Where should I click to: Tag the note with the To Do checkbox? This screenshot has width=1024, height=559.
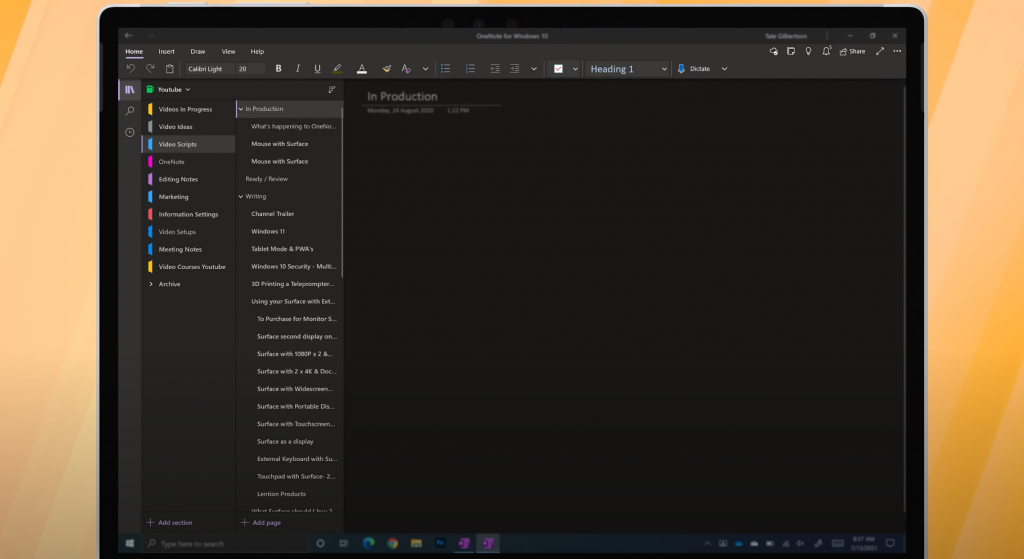[558, 69]
